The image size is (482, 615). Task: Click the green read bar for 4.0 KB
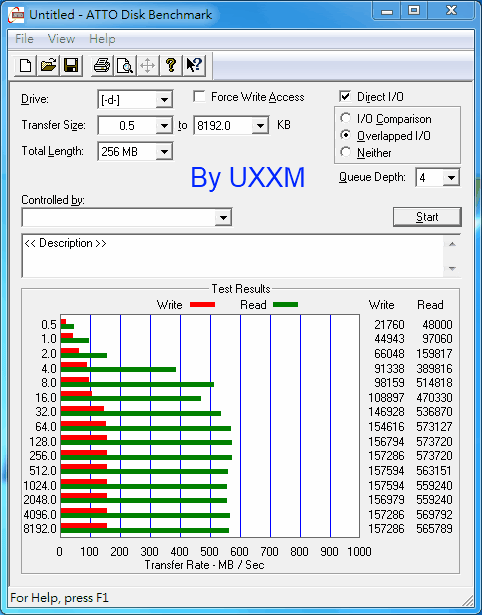pos(118,369)
